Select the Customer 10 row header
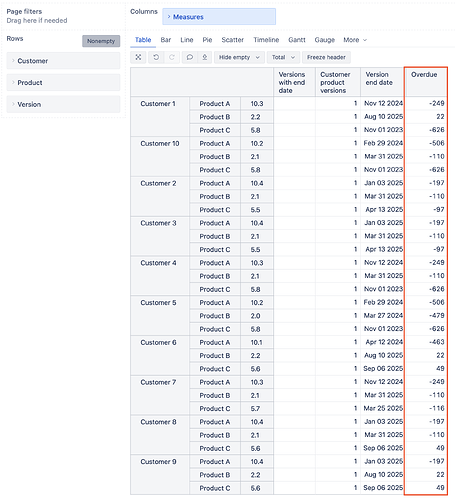The width and height of the screenshot is (455, 500). point(160,144)
